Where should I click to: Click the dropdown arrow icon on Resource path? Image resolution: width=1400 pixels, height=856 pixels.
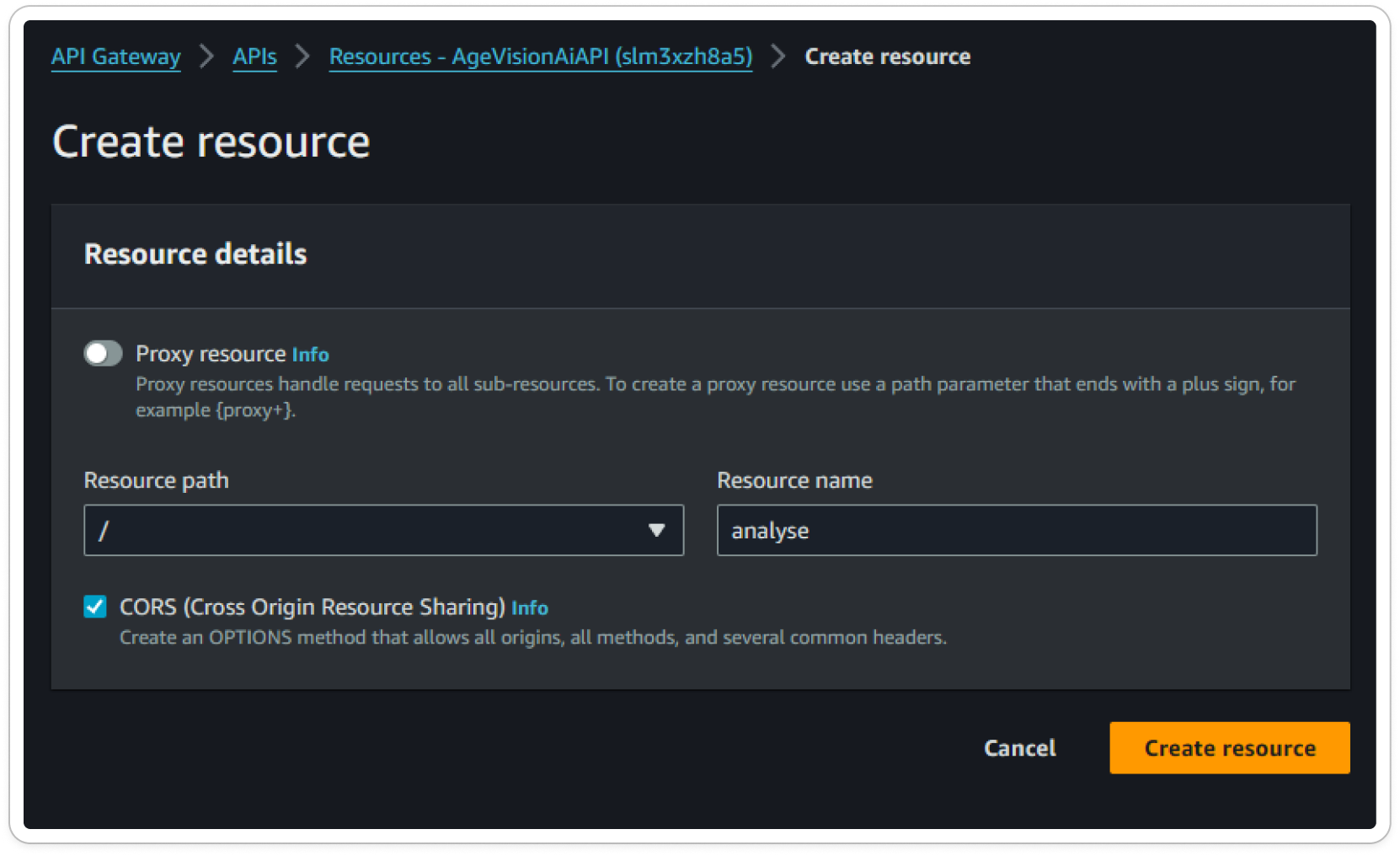coord(657,531)
